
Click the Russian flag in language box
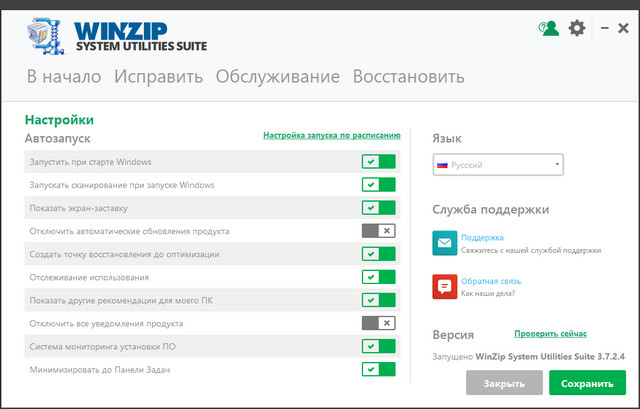pos(443,165)
